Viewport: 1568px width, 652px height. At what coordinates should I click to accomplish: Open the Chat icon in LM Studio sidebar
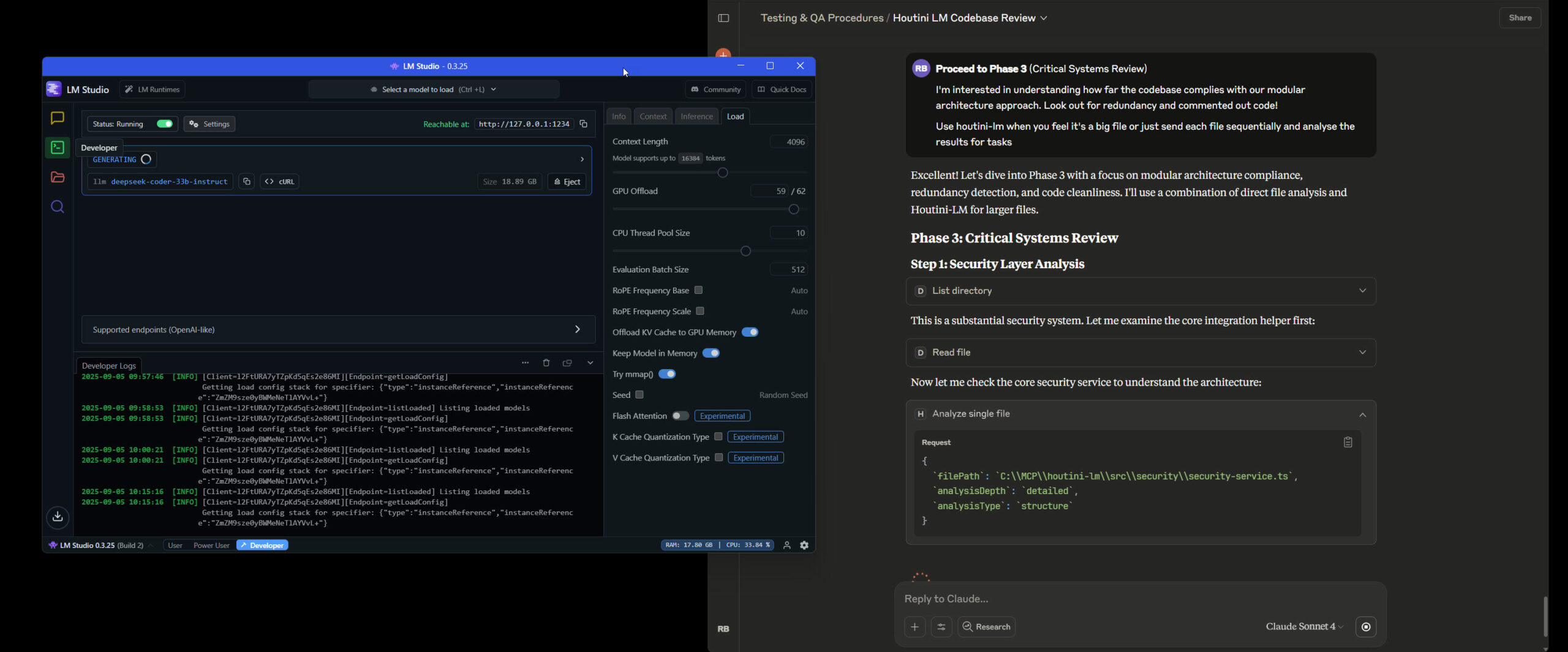pyautogui.click(x=57, y=118)
